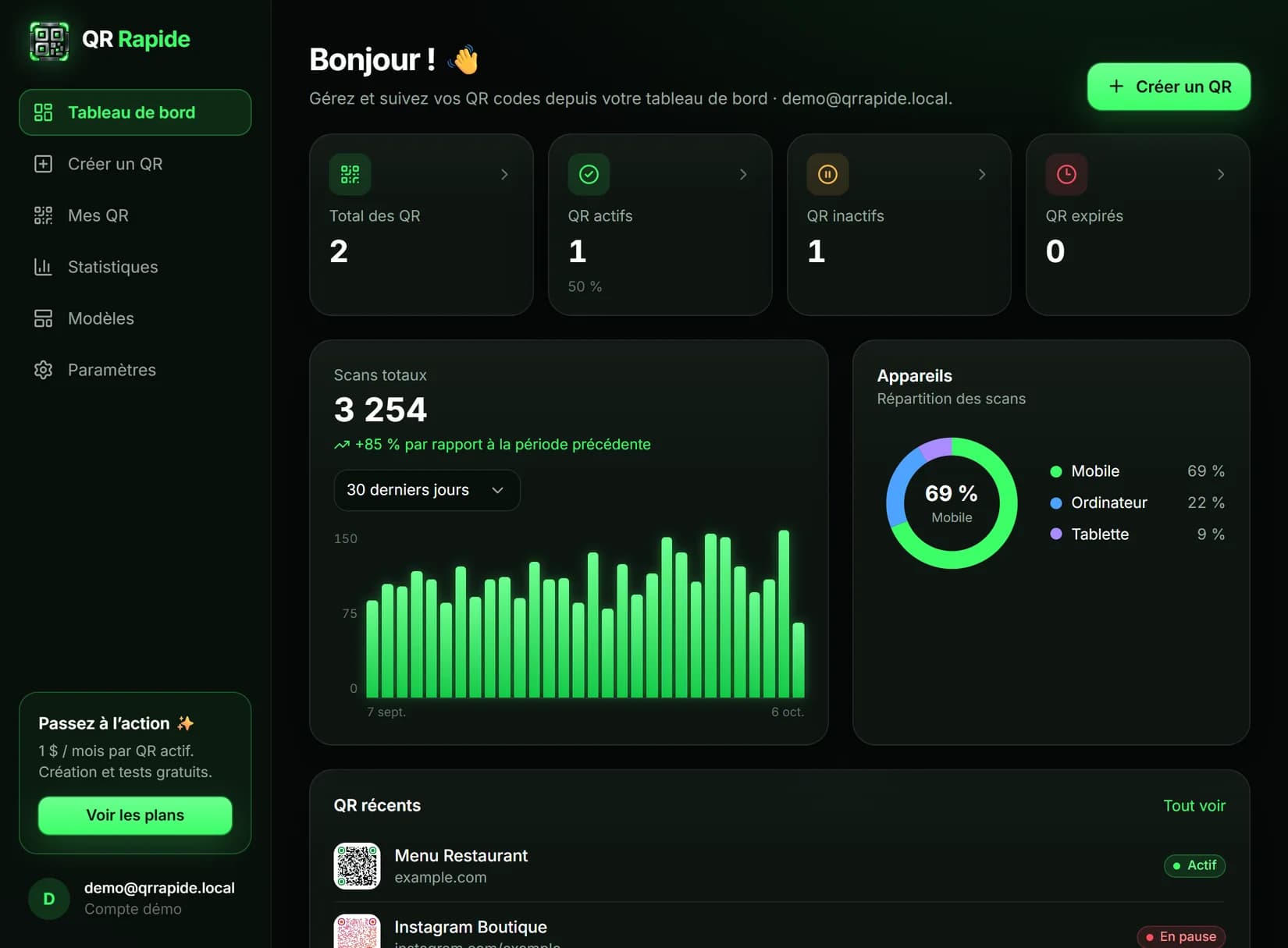Viewport: 1288px width, 948px height.
Task: Expand QR expirés card chevron
Action: [x=1221, y=175]
